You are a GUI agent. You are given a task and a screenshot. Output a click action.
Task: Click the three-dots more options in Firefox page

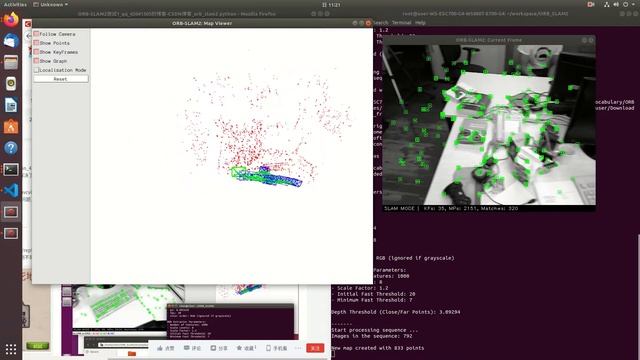click(x=298, y=348)
